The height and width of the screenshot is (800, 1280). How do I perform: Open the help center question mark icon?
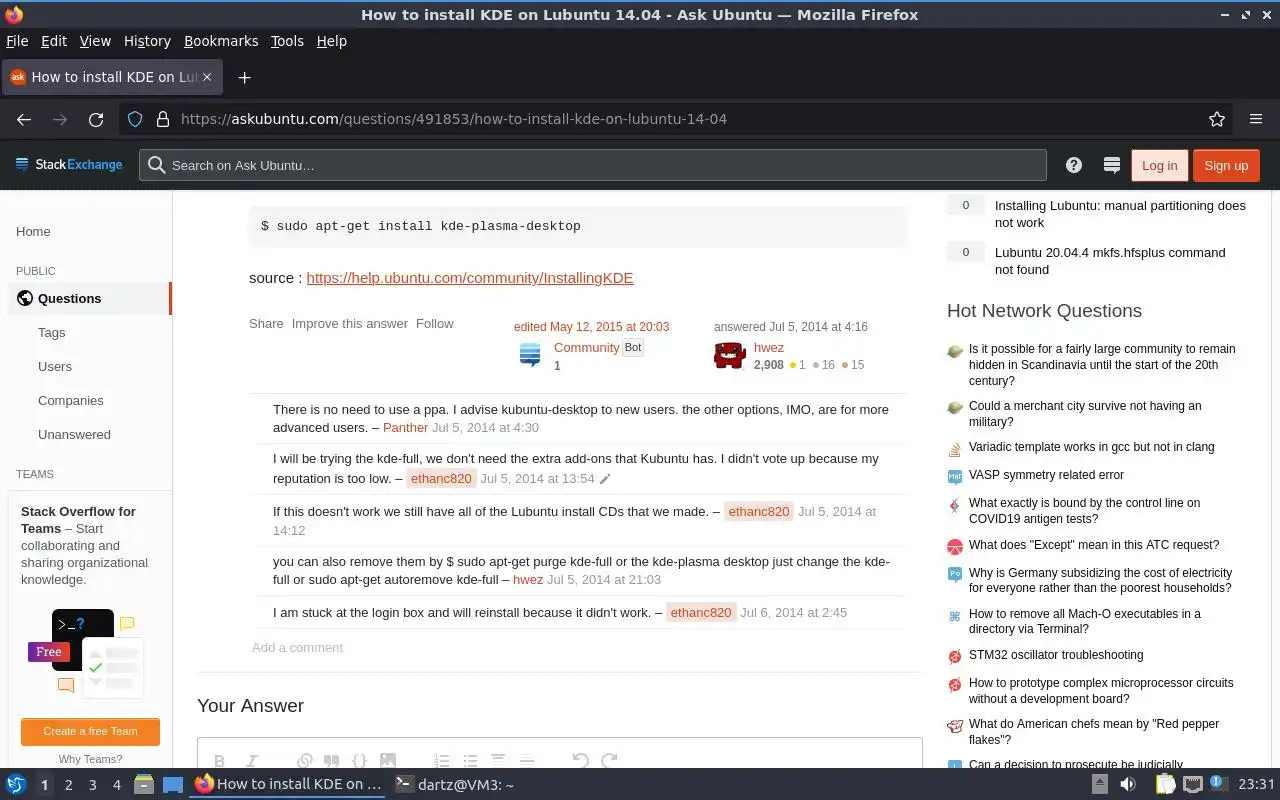[1074, 165]
